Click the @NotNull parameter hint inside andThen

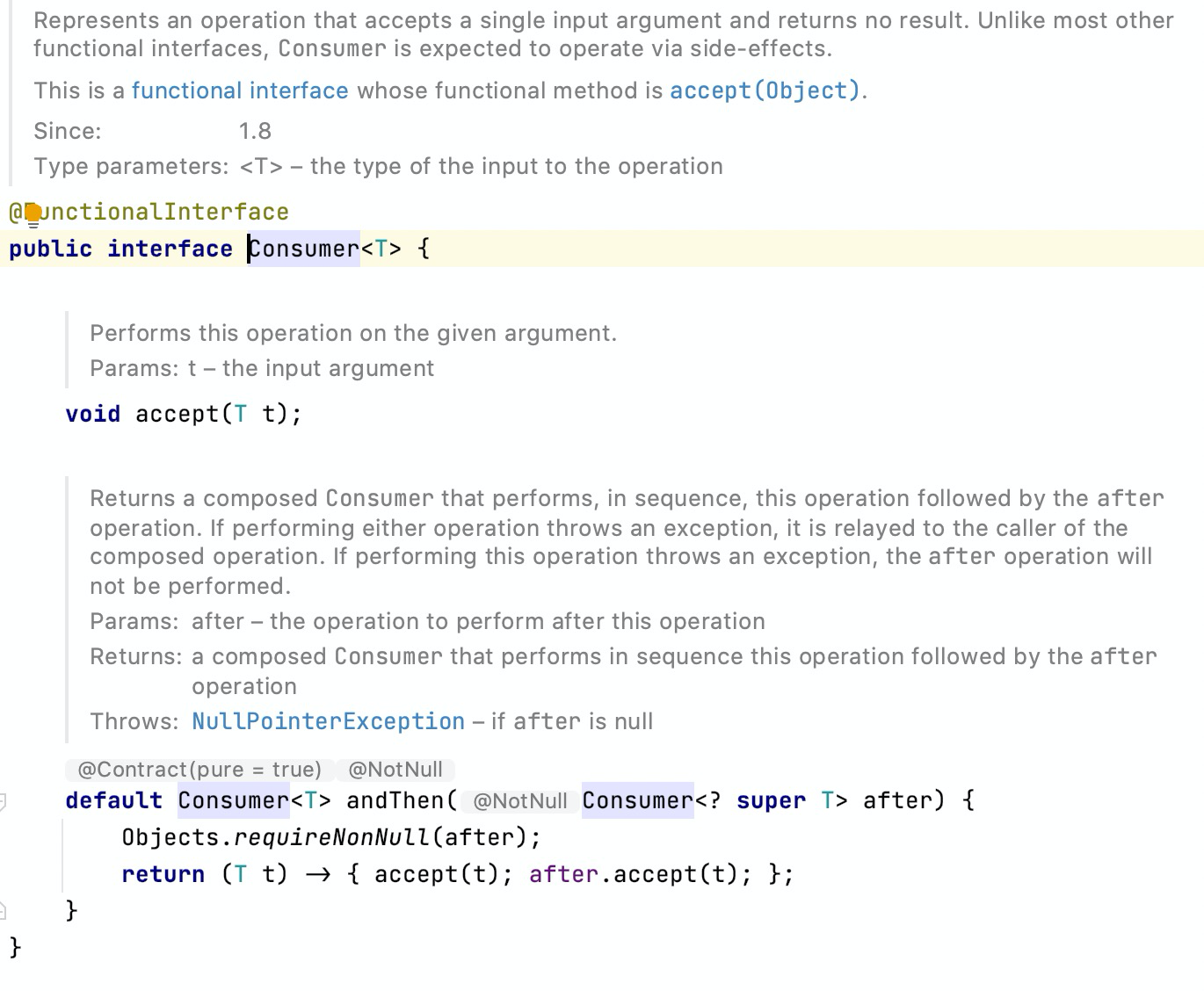pyautogui.click(x=519, y=801)
